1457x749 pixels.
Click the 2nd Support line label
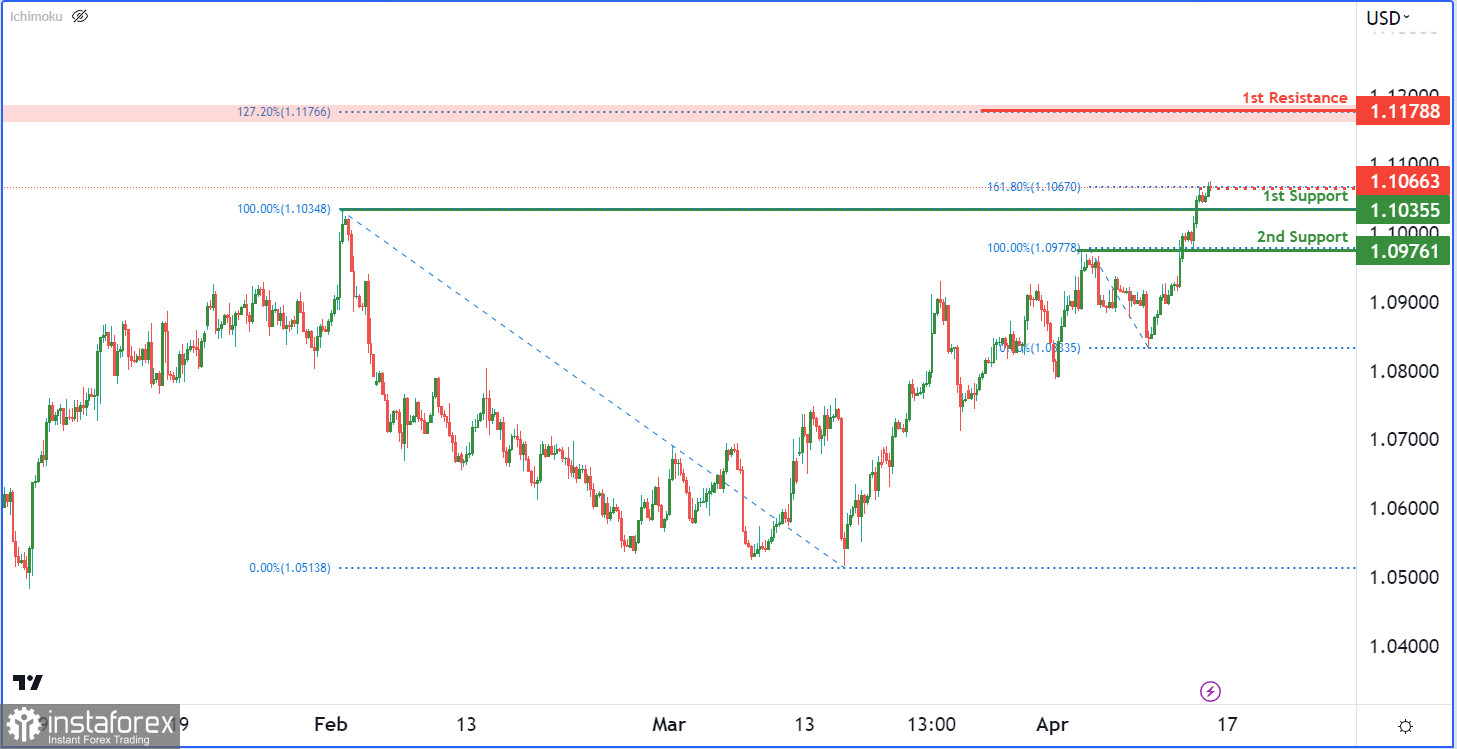pyautogui.click(x=1303, y=237)
